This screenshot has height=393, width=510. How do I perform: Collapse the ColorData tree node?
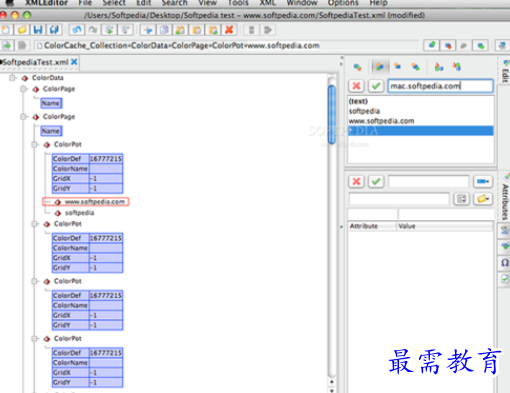tap(13, 78)
